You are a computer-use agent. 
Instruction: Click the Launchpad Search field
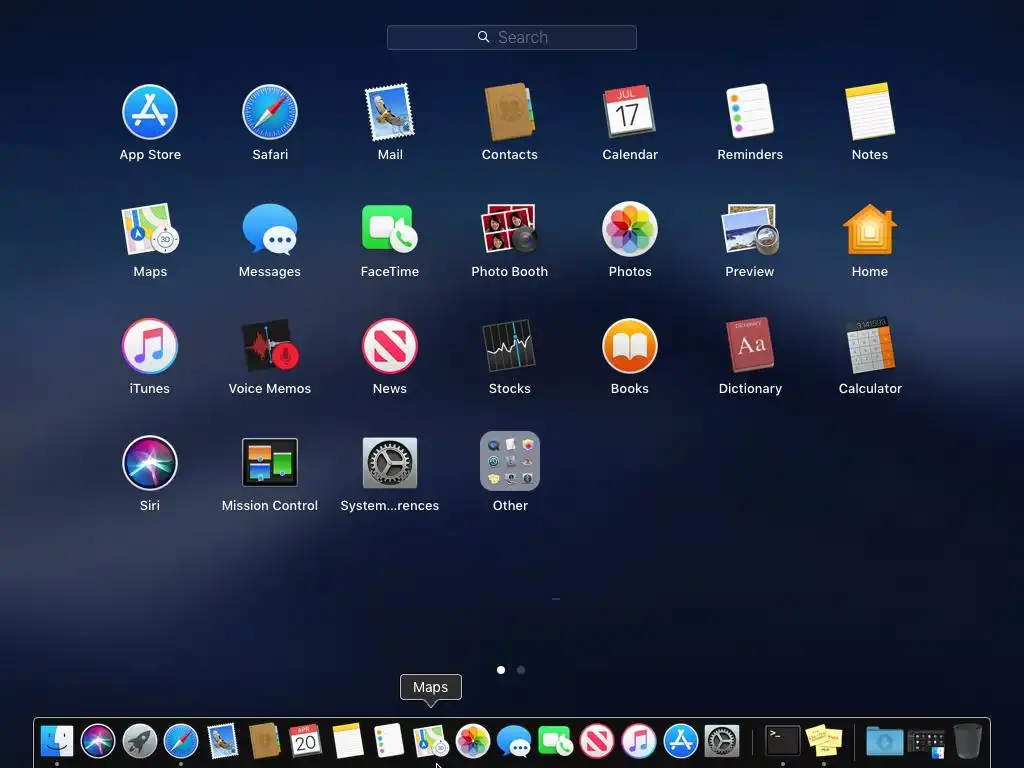click(x=511, y=37)
